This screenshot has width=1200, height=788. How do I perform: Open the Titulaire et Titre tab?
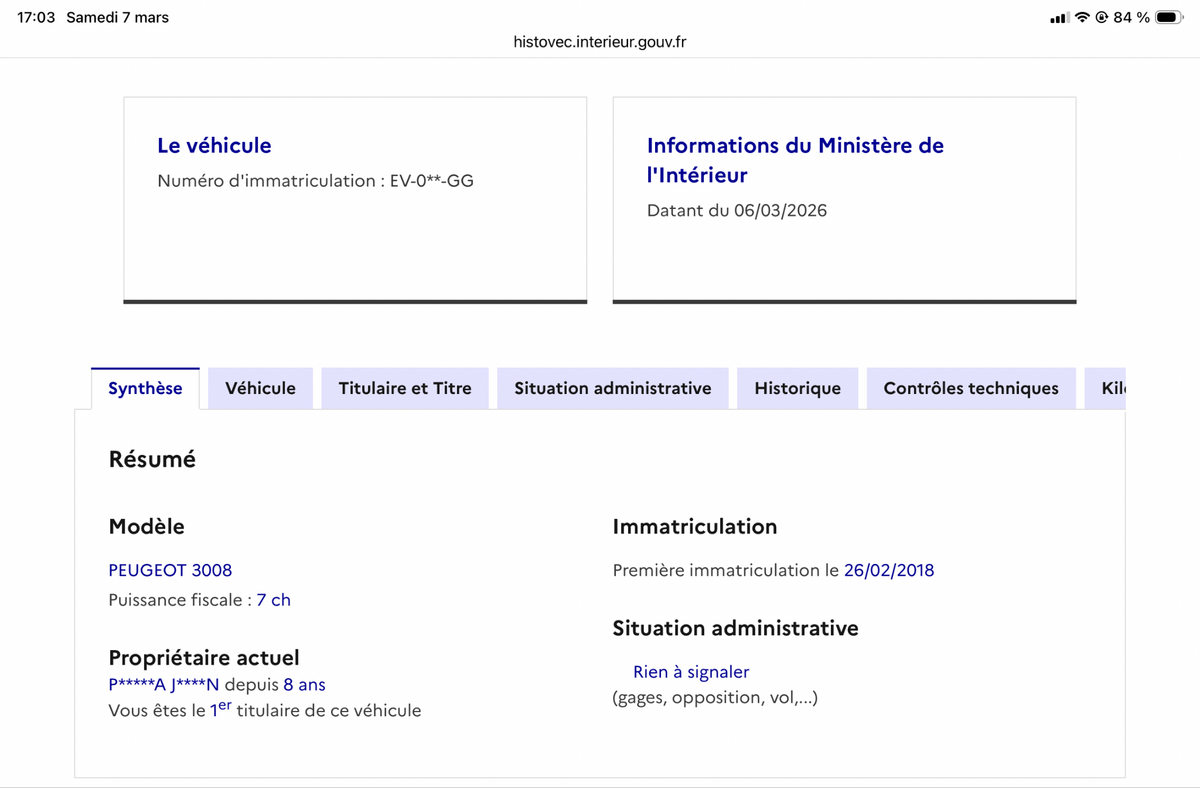(x=405, y=388)
